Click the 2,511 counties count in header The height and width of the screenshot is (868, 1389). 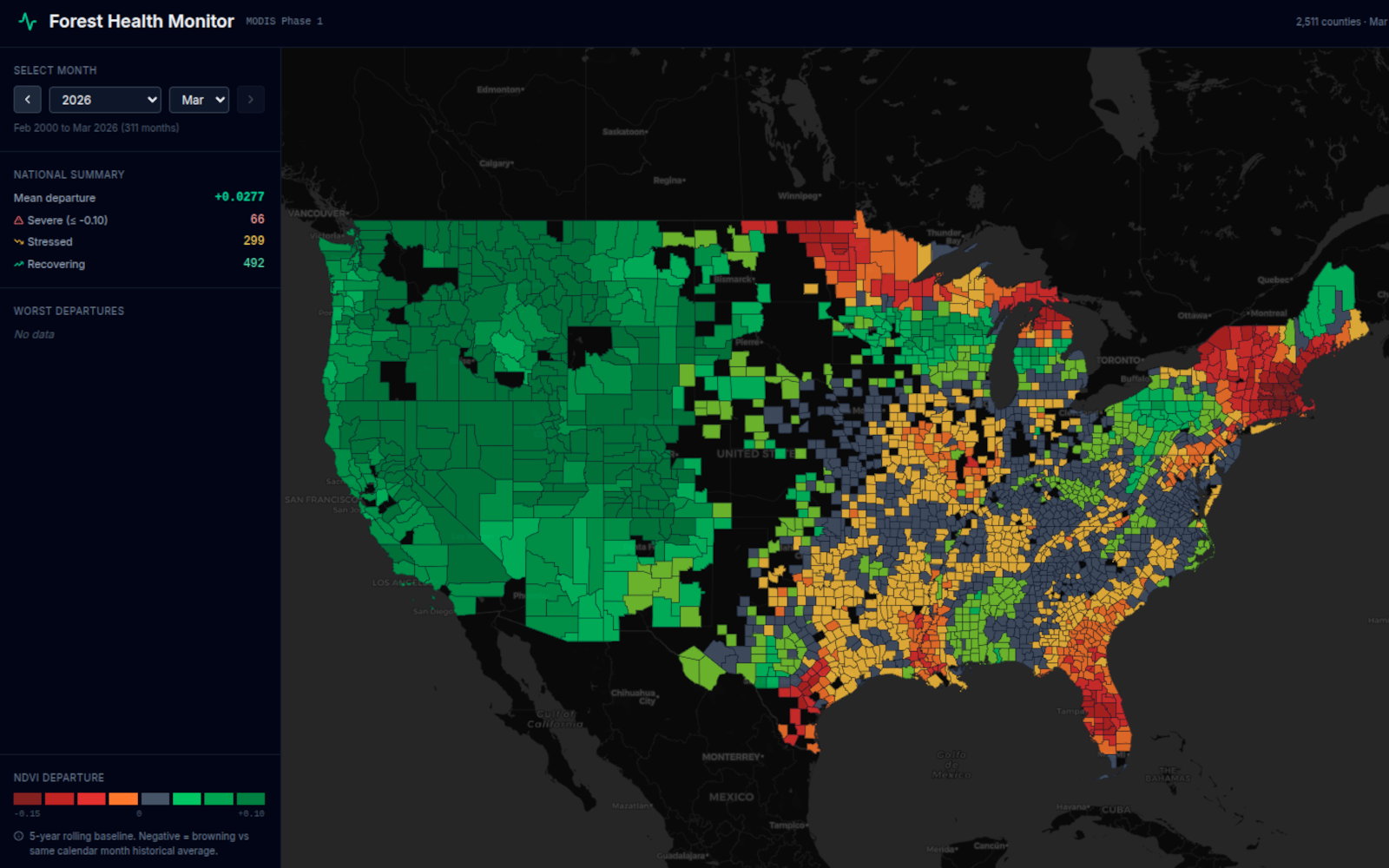(1328, 21)
